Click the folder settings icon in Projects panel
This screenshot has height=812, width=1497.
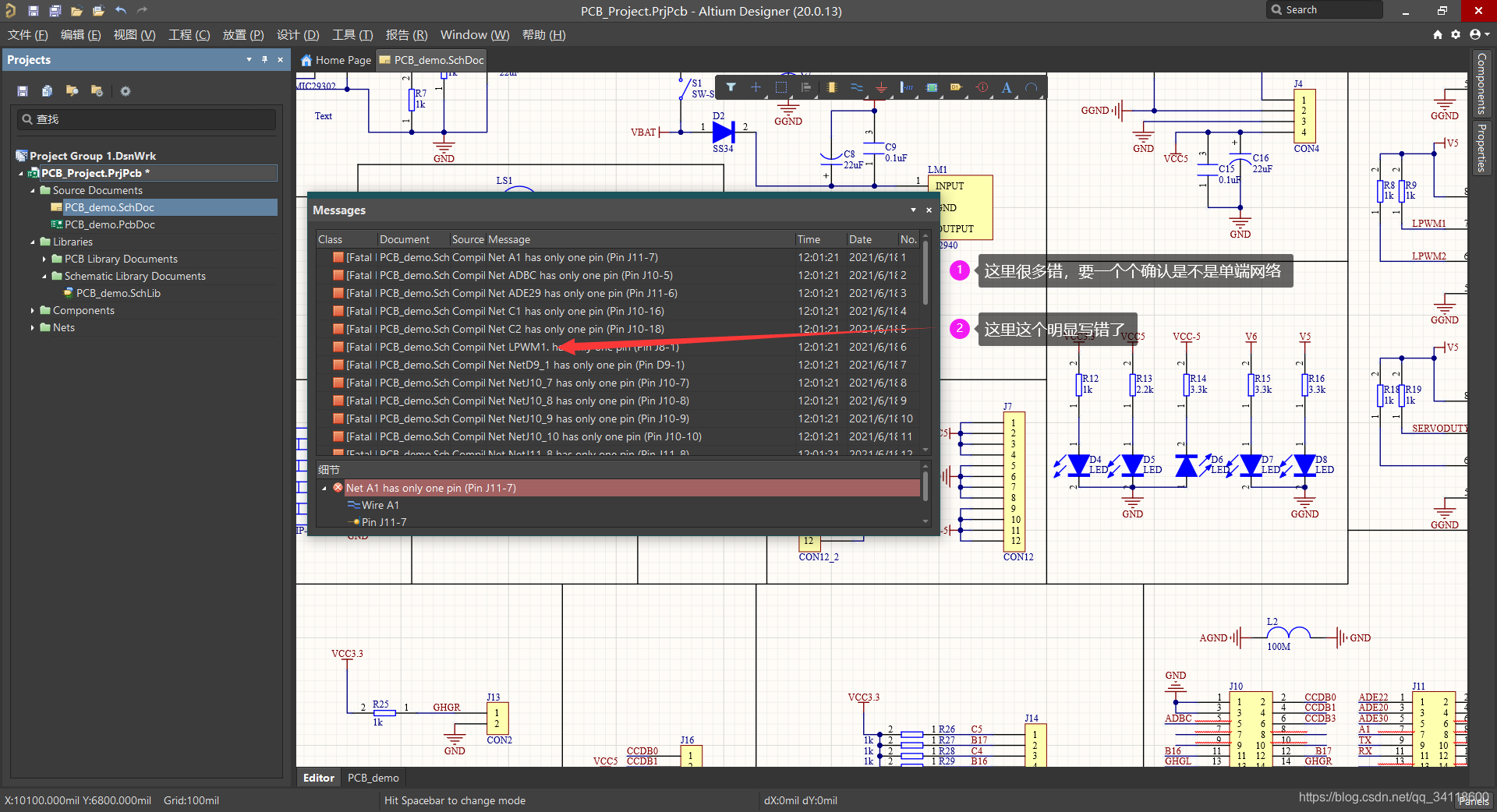(97, 91)
